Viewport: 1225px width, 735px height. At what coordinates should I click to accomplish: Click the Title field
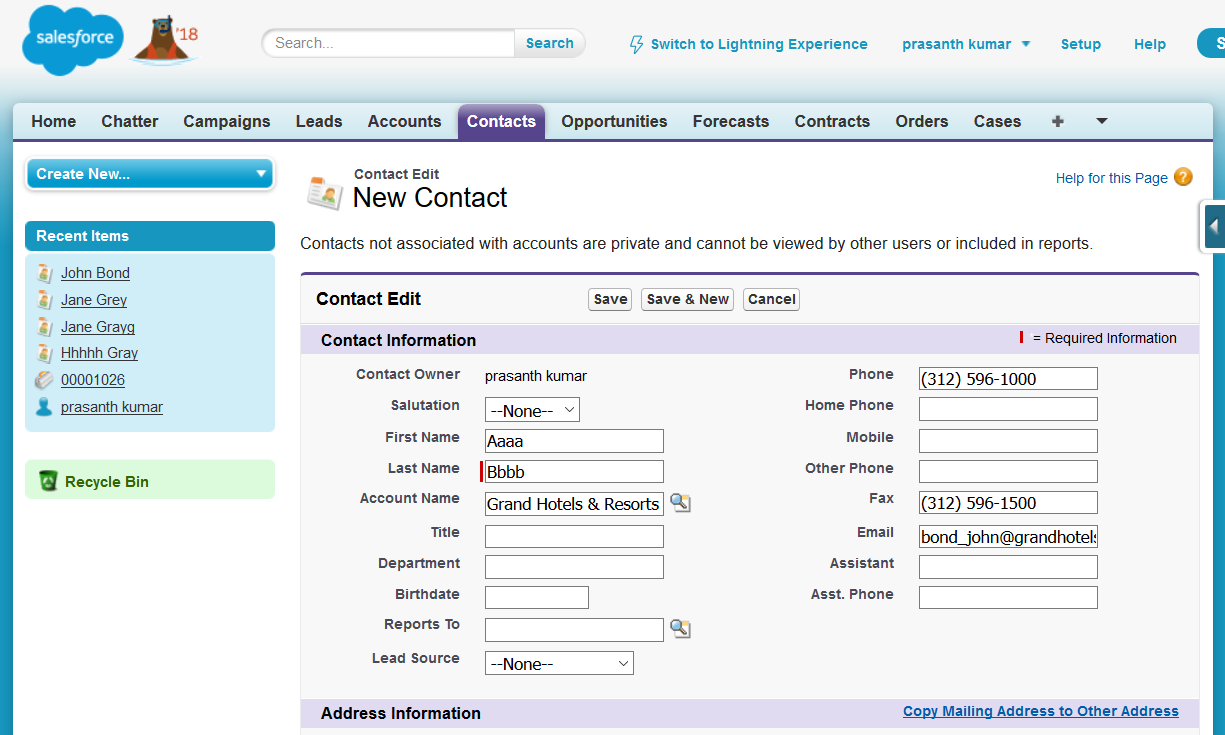[574, 536]
